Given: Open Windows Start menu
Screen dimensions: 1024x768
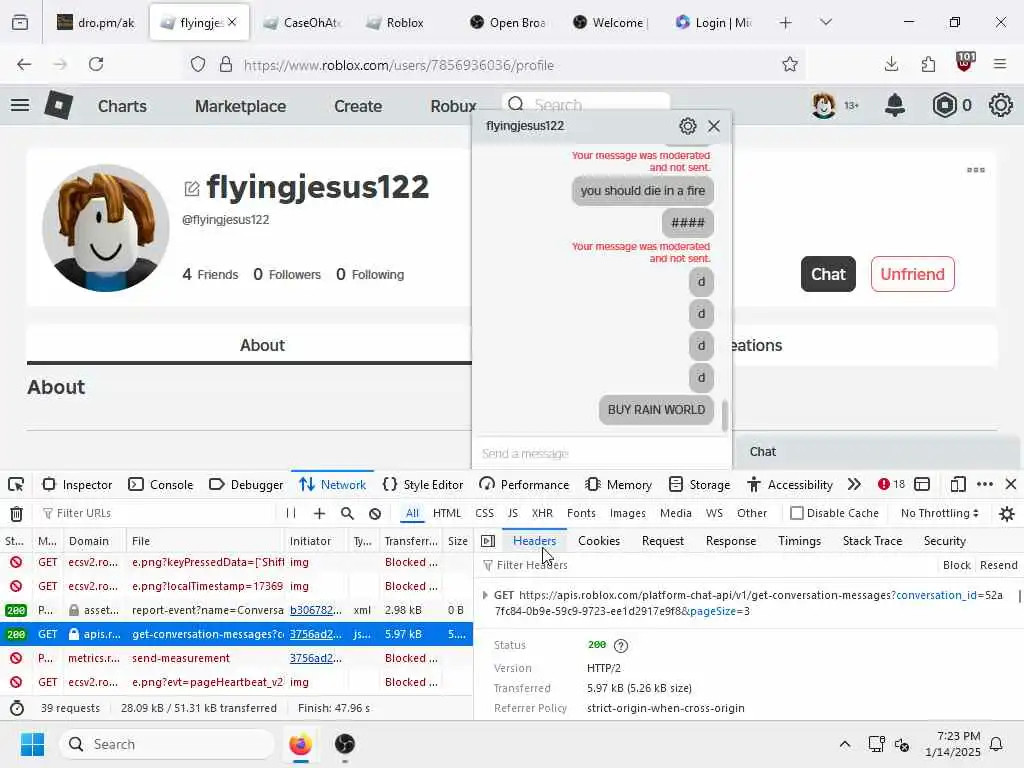Looking at the screenshot, I should (32, 744).
